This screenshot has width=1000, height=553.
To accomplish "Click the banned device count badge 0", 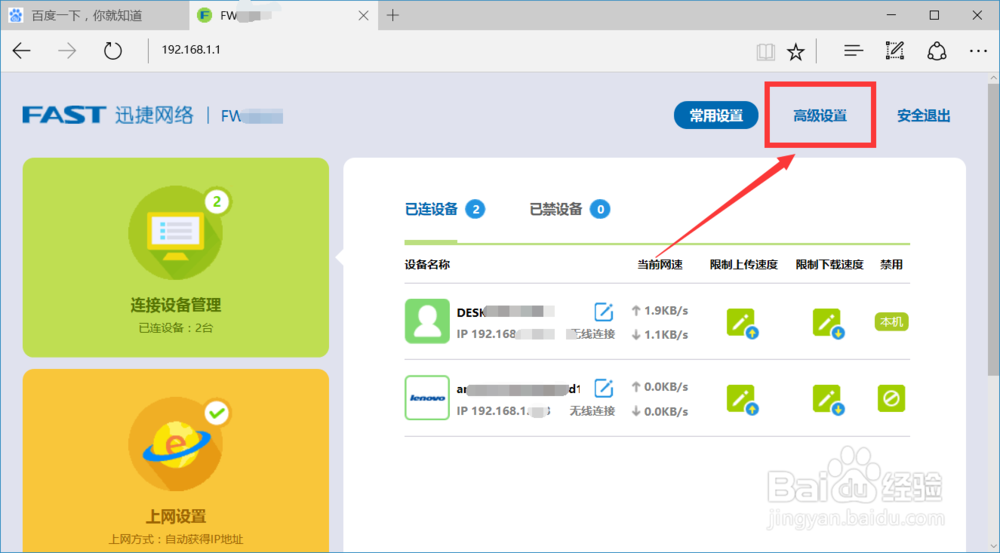I will click(599, 209).
